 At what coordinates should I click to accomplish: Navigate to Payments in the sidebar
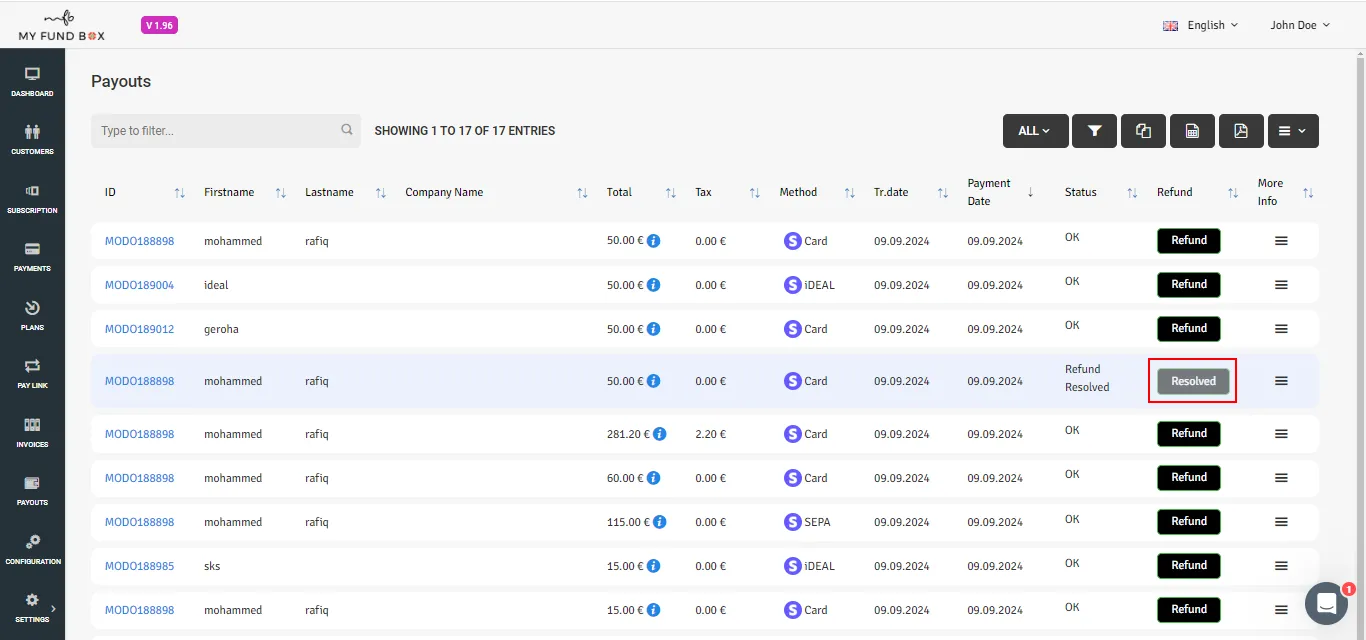pyautogui.click(x=32, y=257)
